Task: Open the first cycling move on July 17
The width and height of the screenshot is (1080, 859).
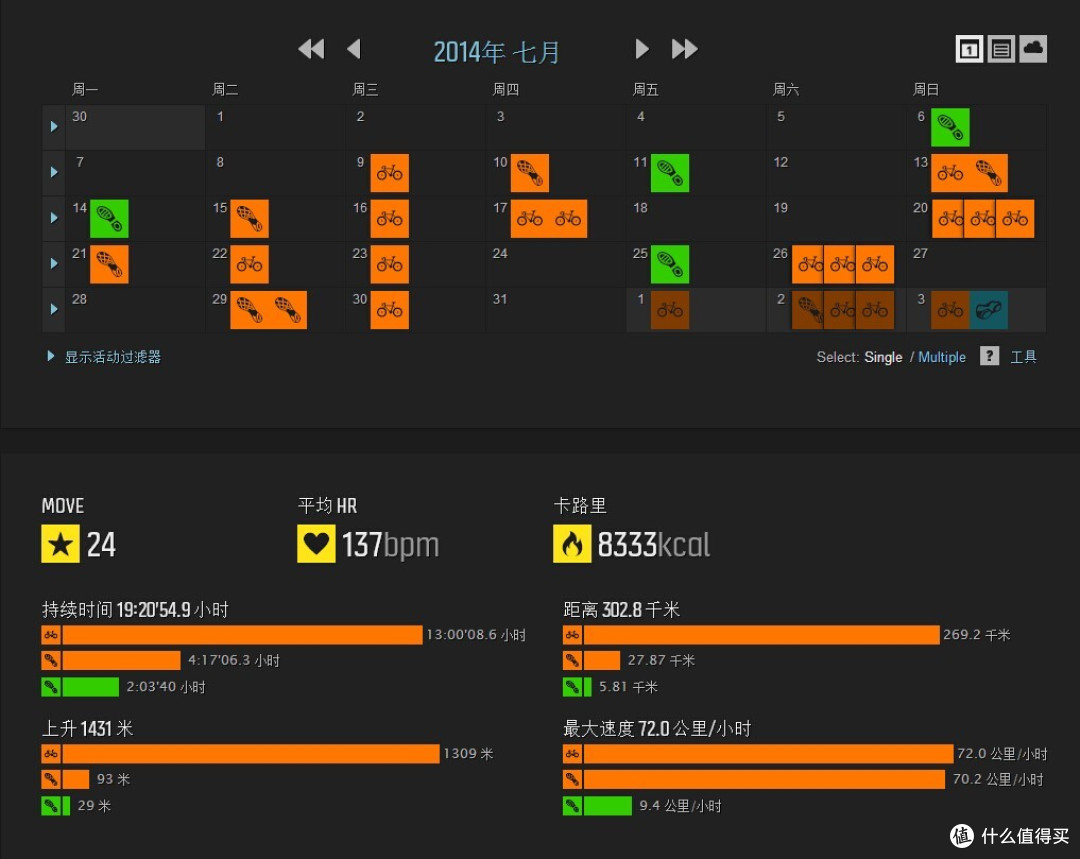Action: [530, 218]
